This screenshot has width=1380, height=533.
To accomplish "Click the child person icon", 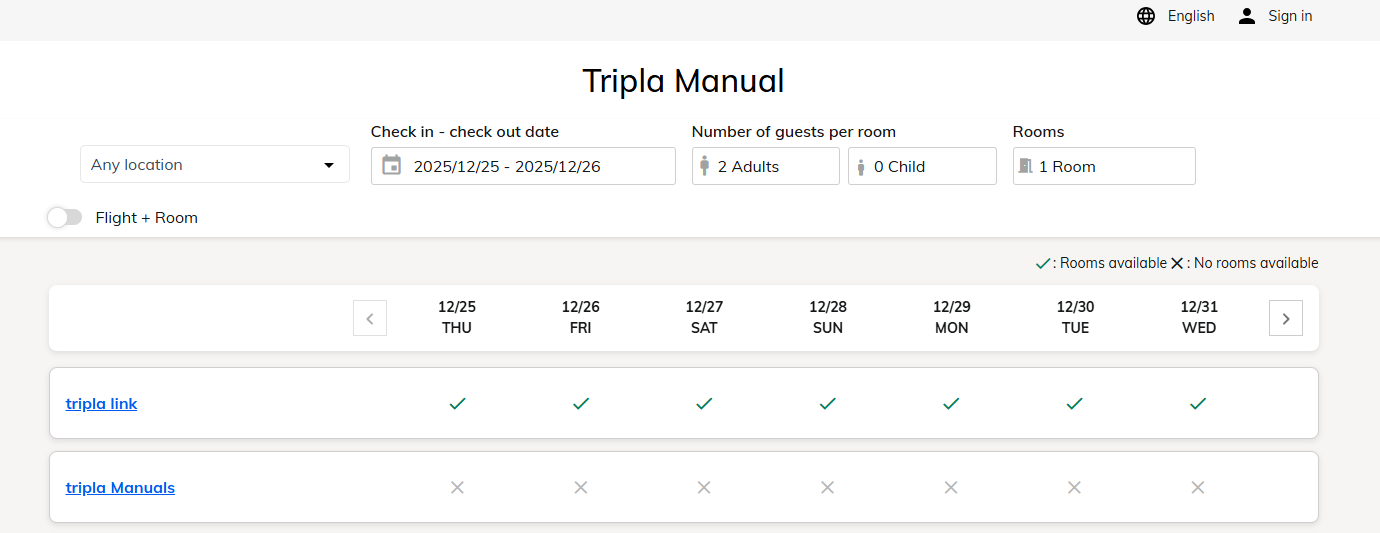I will click(861, 166).
